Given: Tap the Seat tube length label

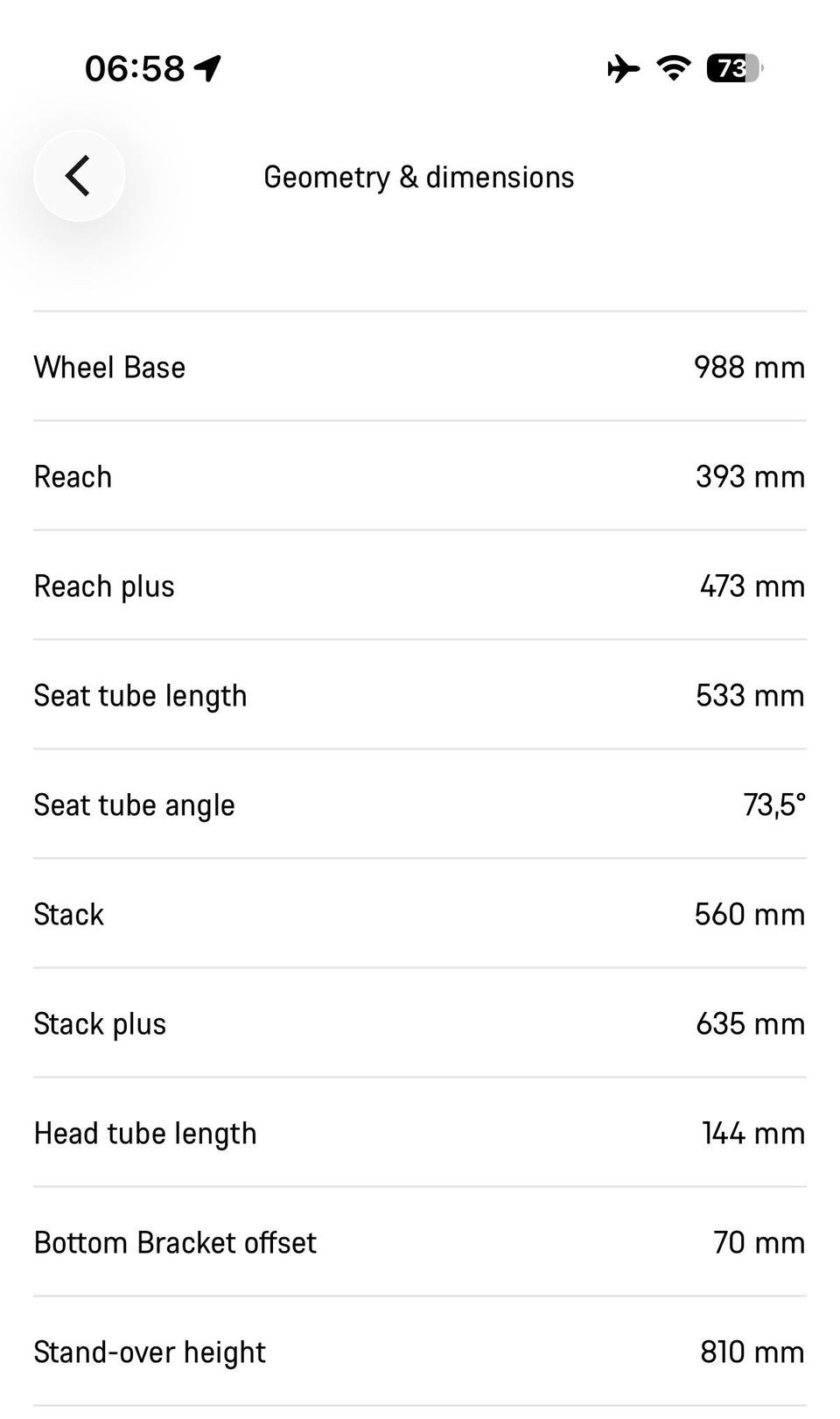Looking at the screenshot, I should (x=140, y=695).
